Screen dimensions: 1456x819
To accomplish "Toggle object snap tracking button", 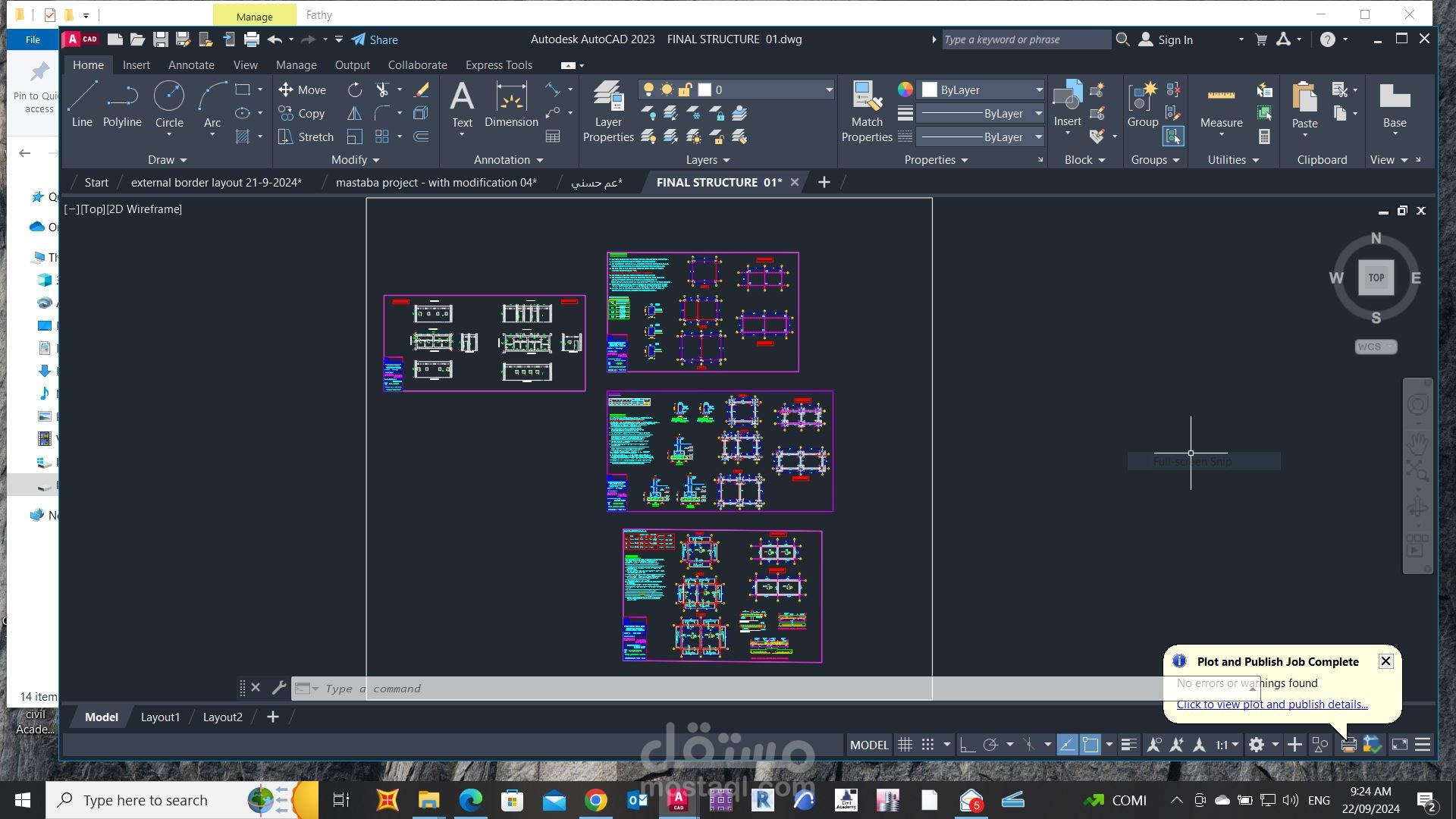I will pyautogui.click(x=1067, y=745).
